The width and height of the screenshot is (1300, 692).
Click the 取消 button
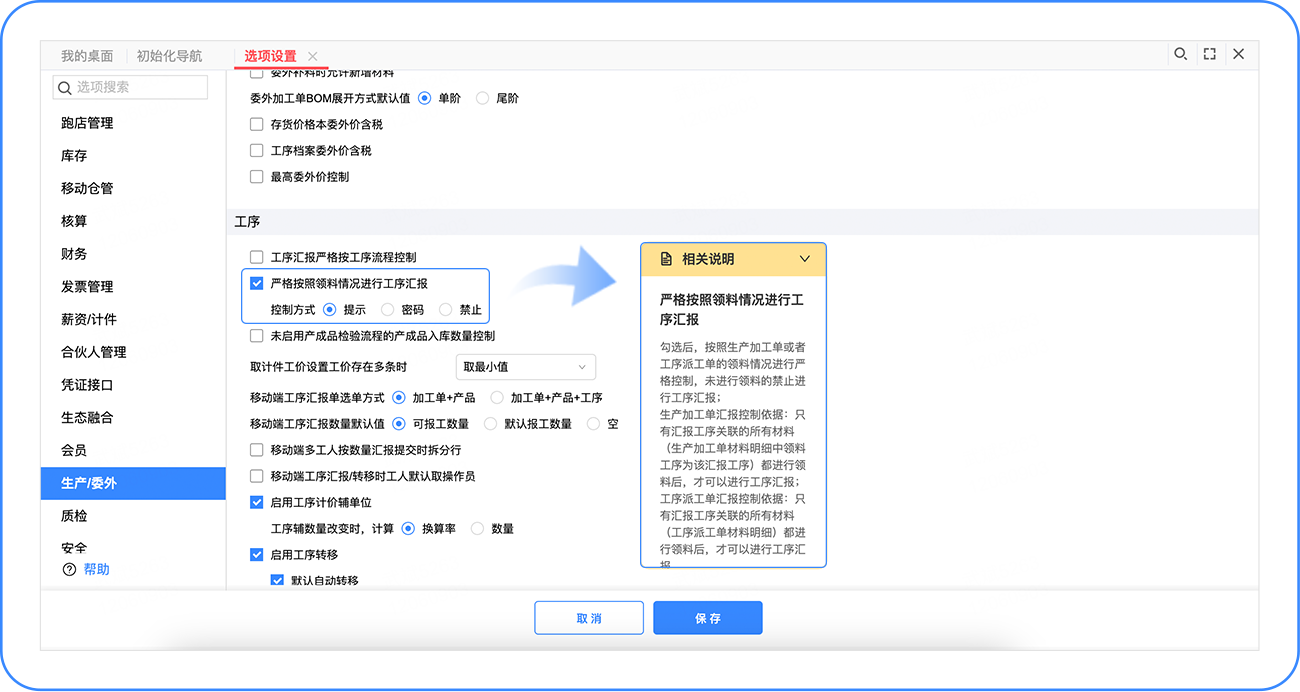589,618
